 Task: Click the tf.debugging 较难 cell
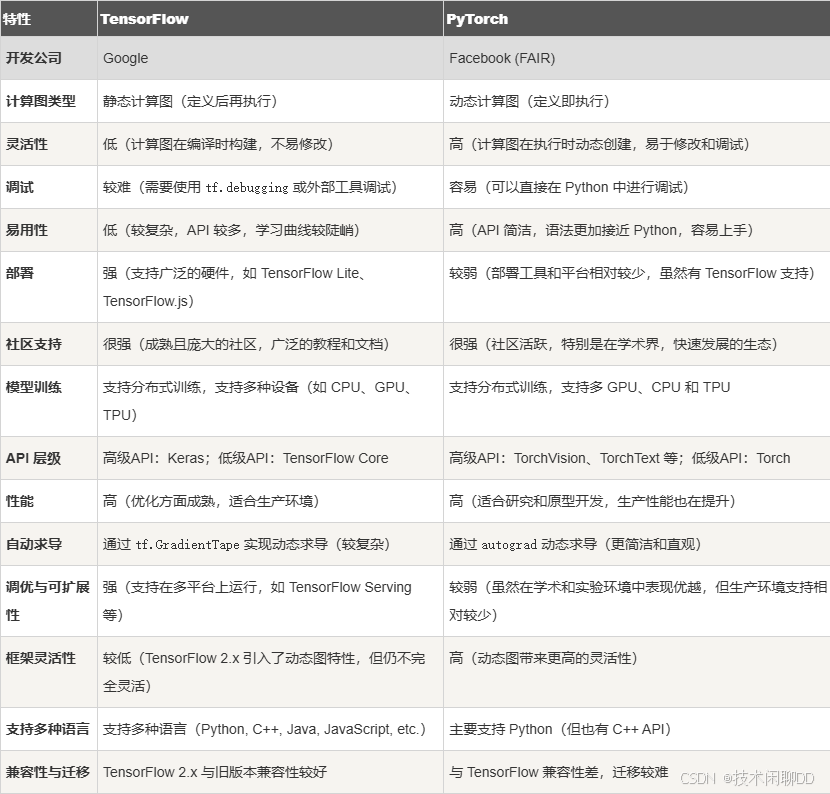(270, 187)
